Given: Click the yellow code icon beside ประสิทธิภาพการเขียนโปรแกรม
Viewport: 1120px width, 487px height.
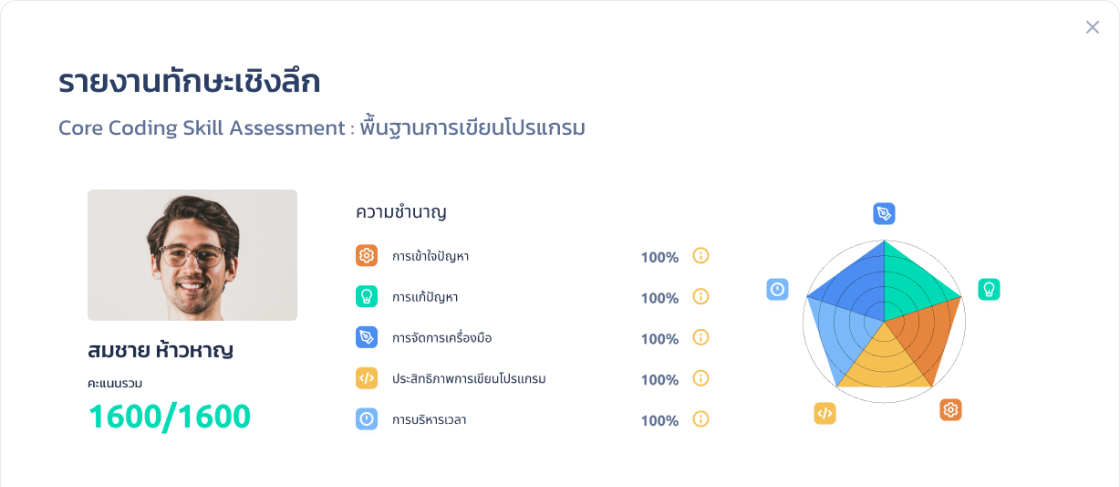Looking at the screenshot, I should tap(367, 379).
